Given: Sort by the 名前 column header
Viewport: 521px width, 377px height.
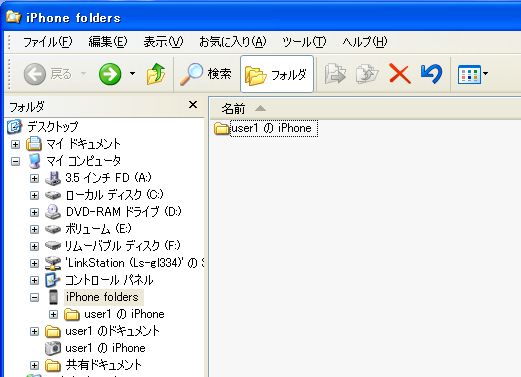Looking at the screenshot, I should point(233,109).
